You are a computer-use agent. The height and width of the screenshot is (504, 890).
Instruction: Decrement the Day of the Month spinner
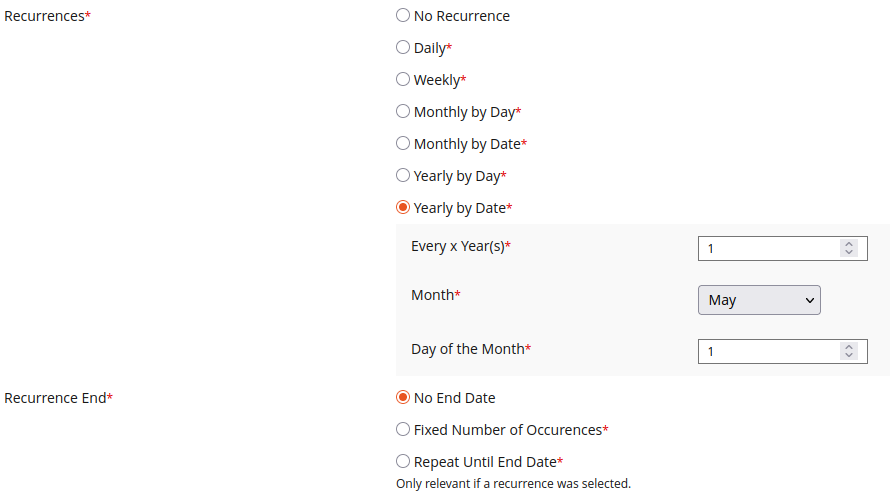pos(849,355)
